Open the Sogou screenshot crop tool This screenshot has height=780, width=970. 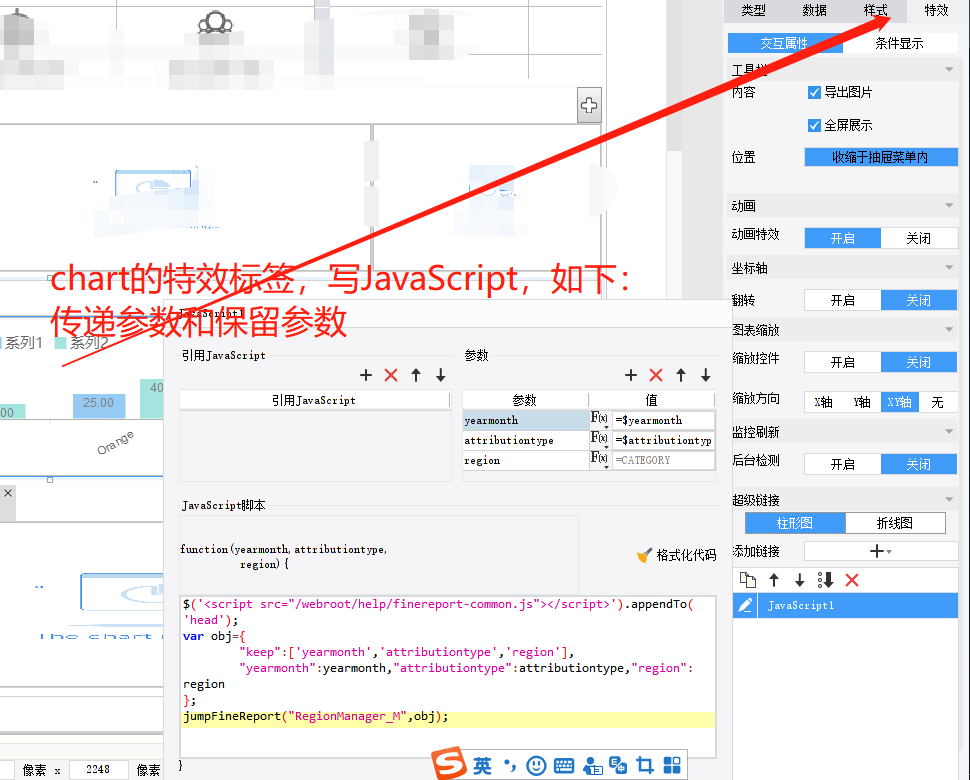click(645, 766)
